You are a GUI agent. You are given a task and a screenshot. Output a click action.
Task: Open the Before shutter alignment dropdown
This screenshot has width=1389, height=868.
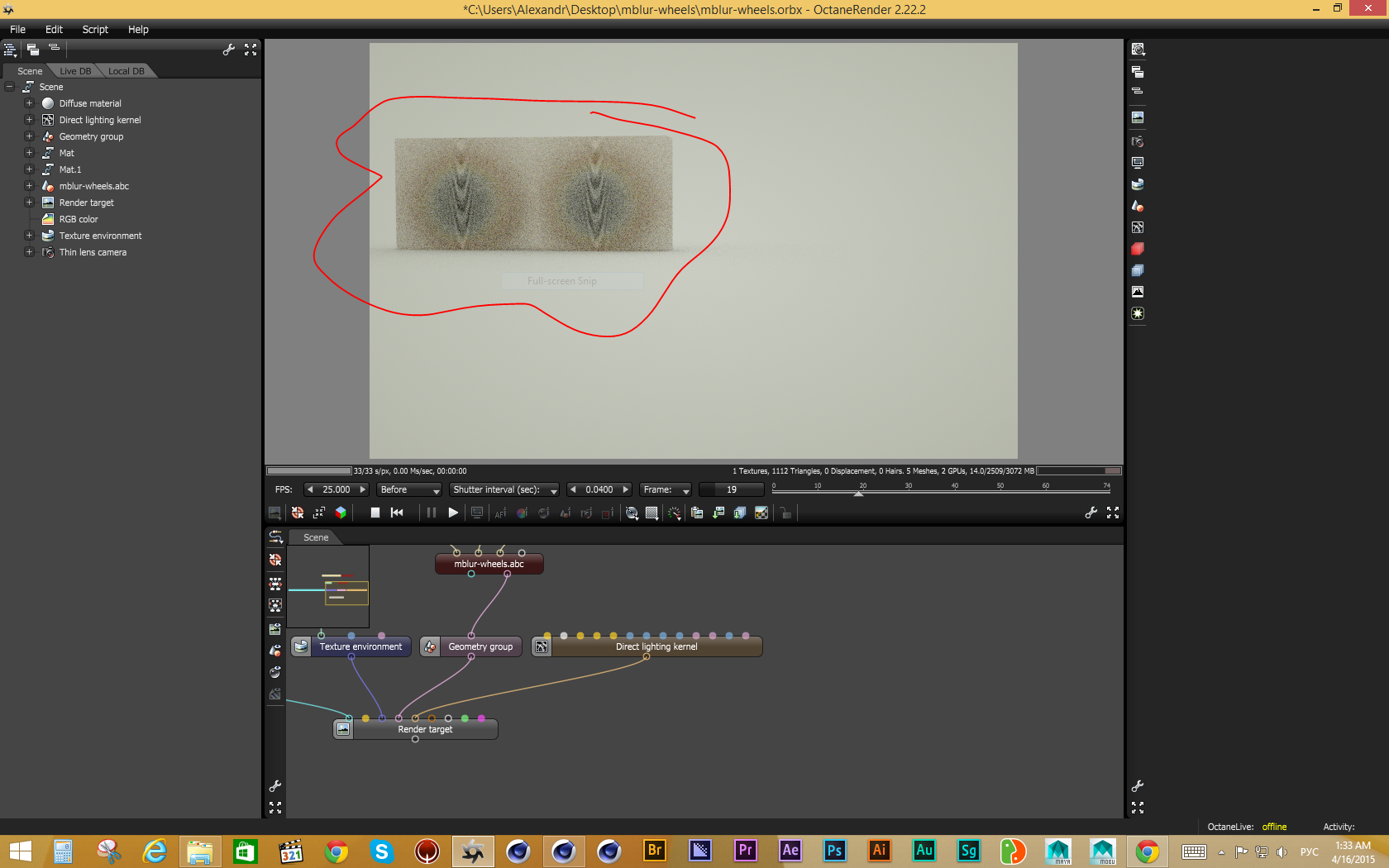[x=409, y=489]
